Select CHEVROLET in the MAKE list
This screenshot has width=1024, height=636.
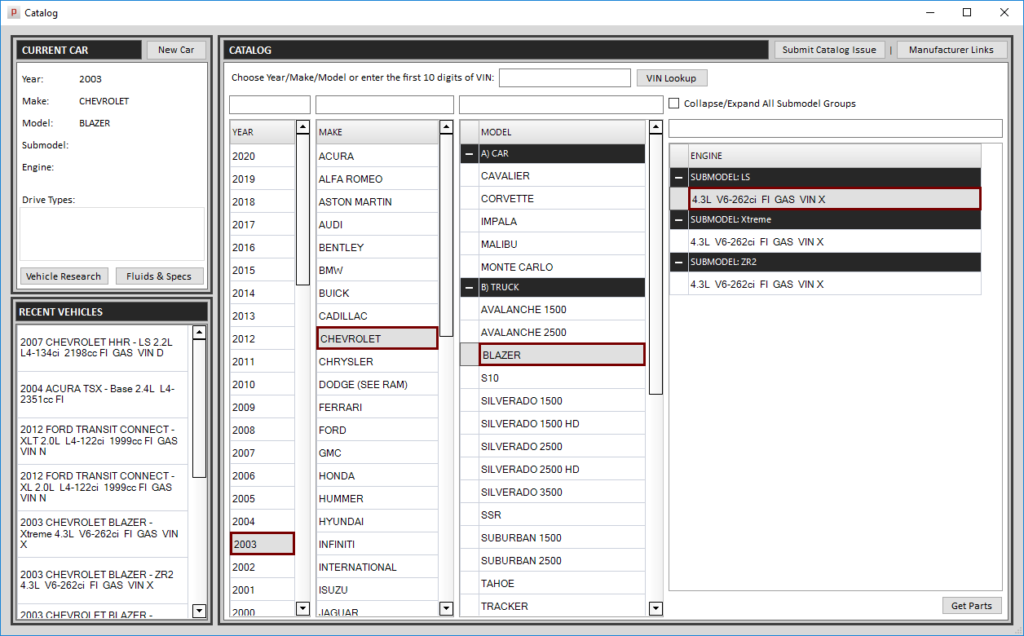coord(377,338)
